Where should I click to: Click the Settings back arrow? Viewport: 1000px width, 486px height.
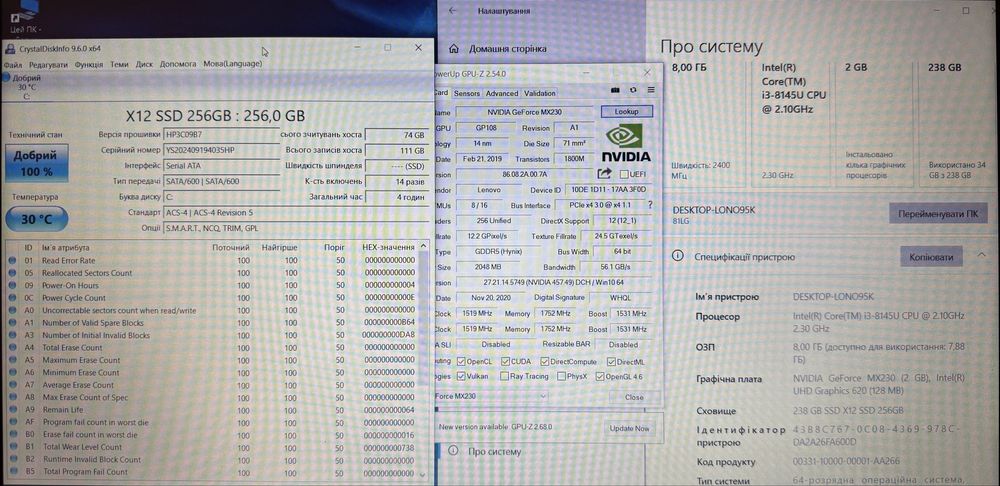click(453, 11)
